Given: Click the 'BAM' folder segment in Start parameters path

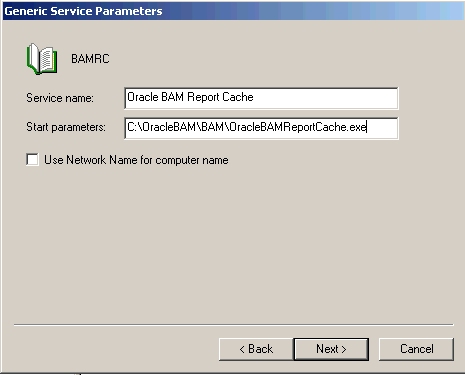Looking at the screenshot, I should point(212,127).
